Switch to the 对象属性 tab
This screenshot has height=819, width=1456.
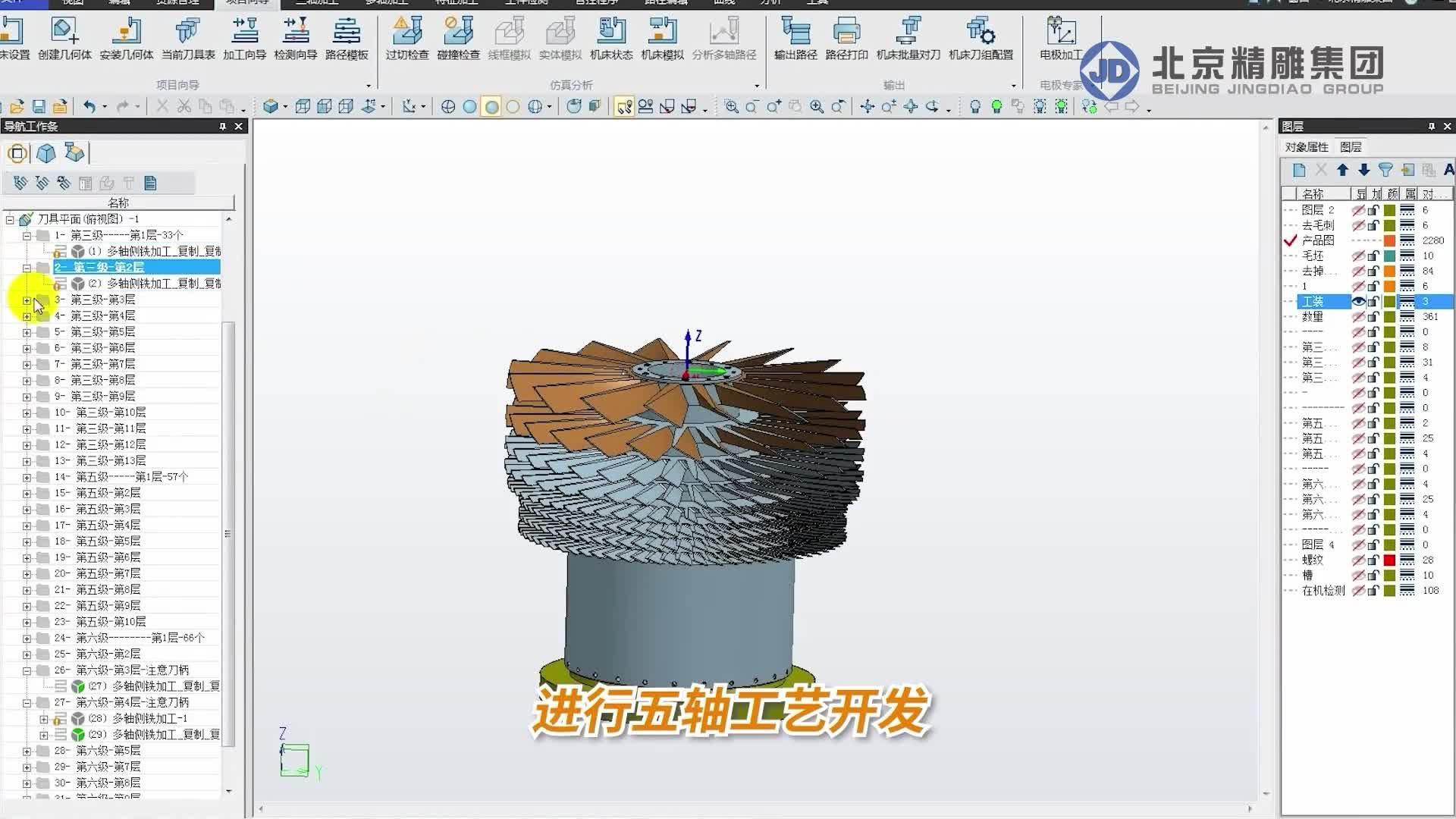pos(1307,146)
